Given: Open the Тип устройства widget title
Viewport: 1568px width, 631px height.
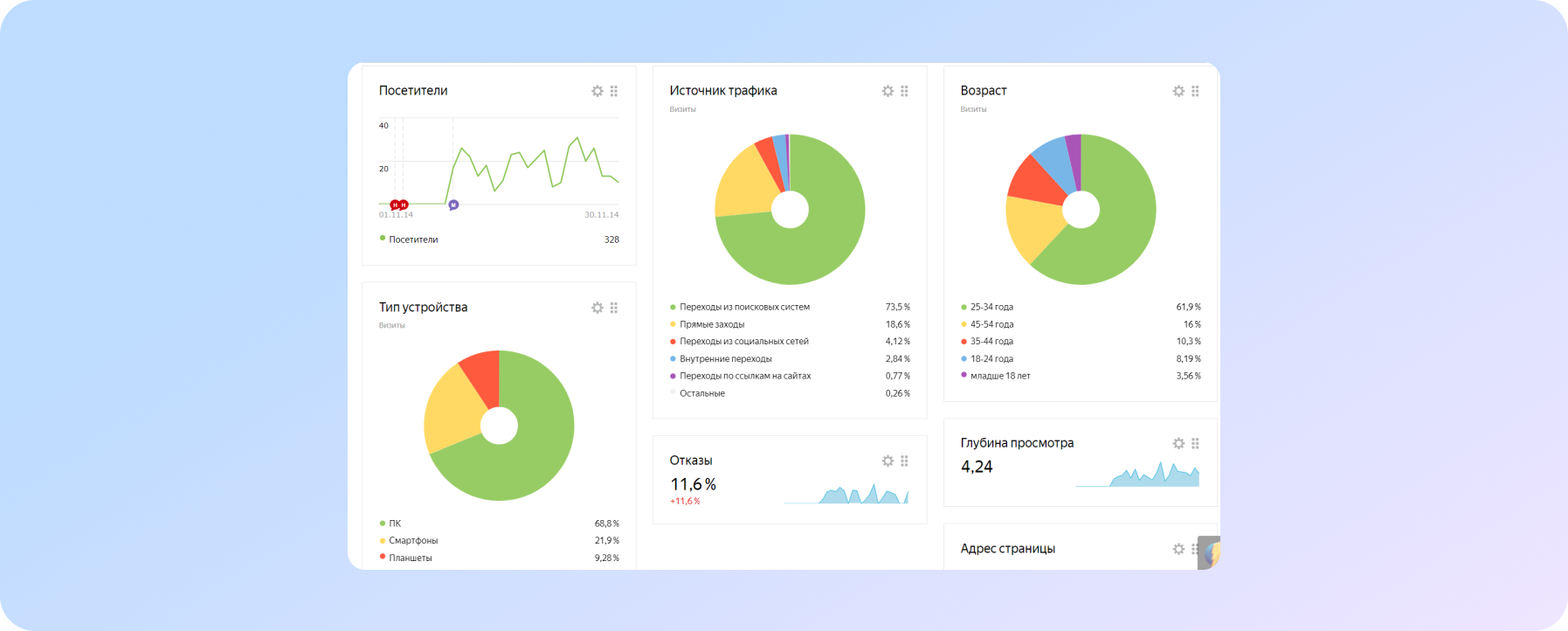Looking at the screenshot, I should [423, 308].
